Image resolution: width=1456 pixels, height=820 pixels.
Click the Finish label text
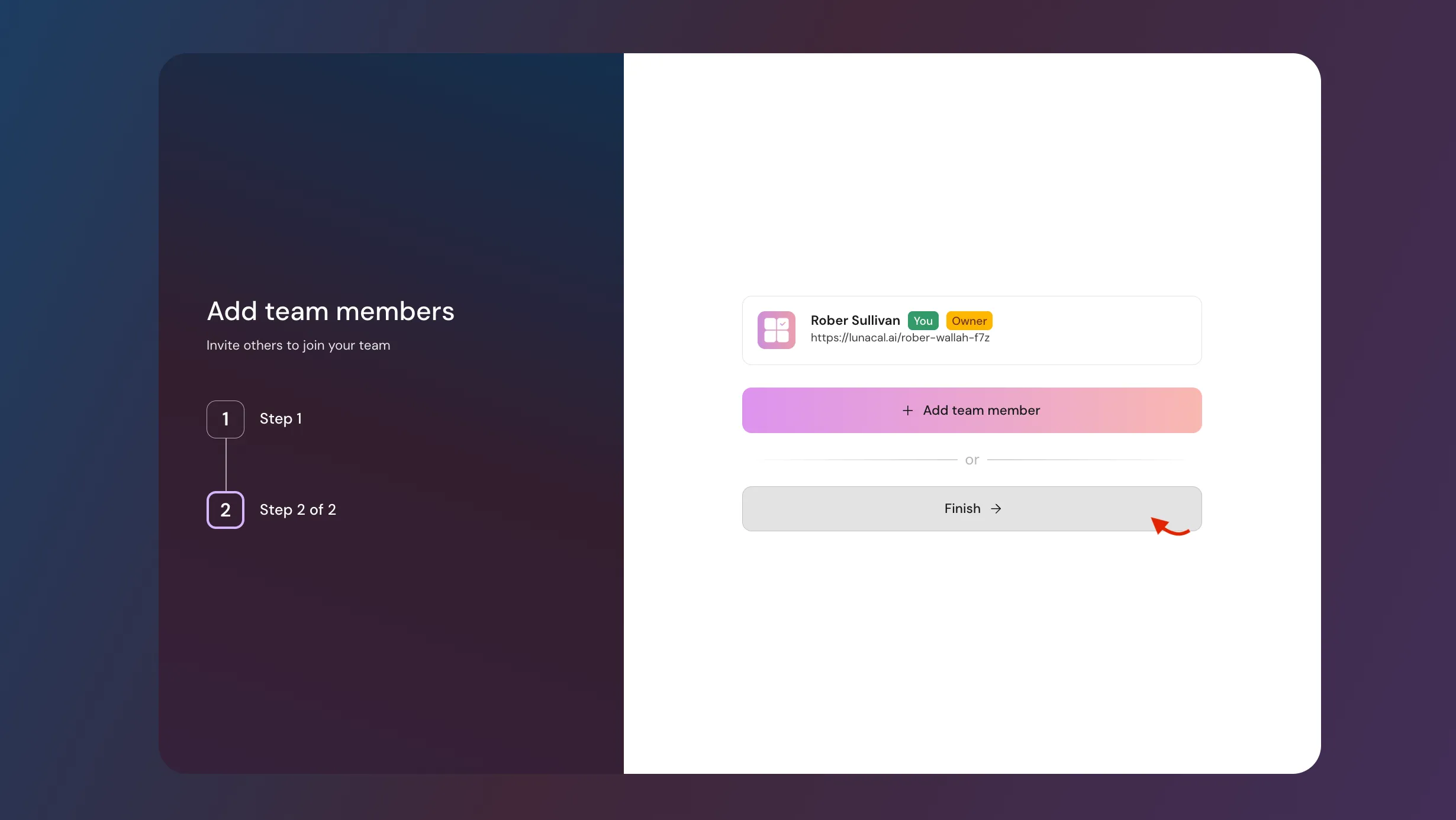(x=962, y=509)
